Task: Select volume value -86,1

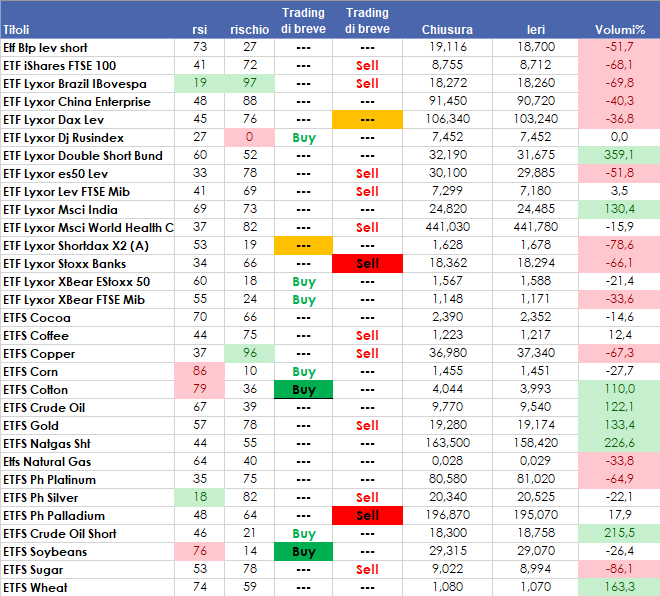Action: coord(619,569)
